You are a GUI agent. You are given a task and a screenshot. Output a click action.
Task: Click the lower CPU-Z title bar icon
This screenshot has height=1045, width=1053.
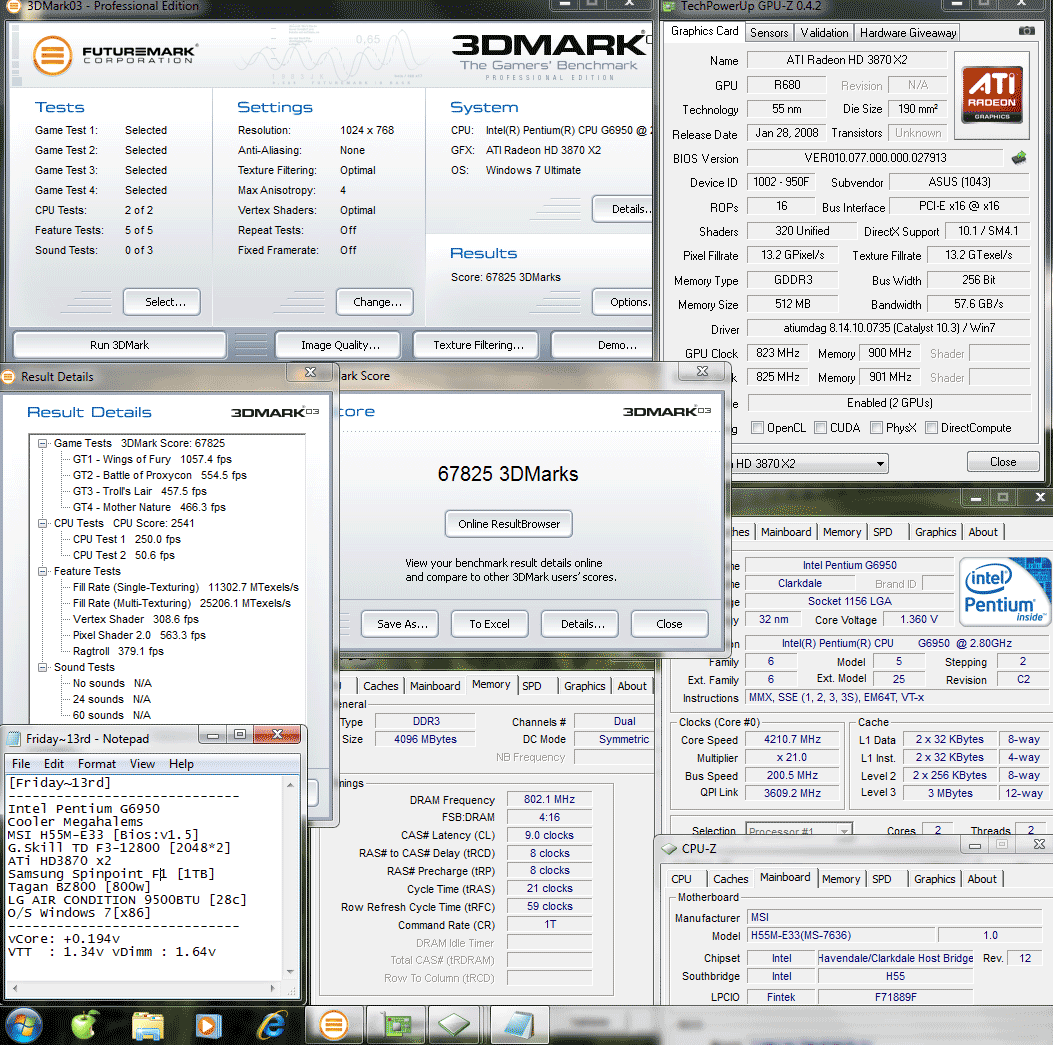click(669, 848)
